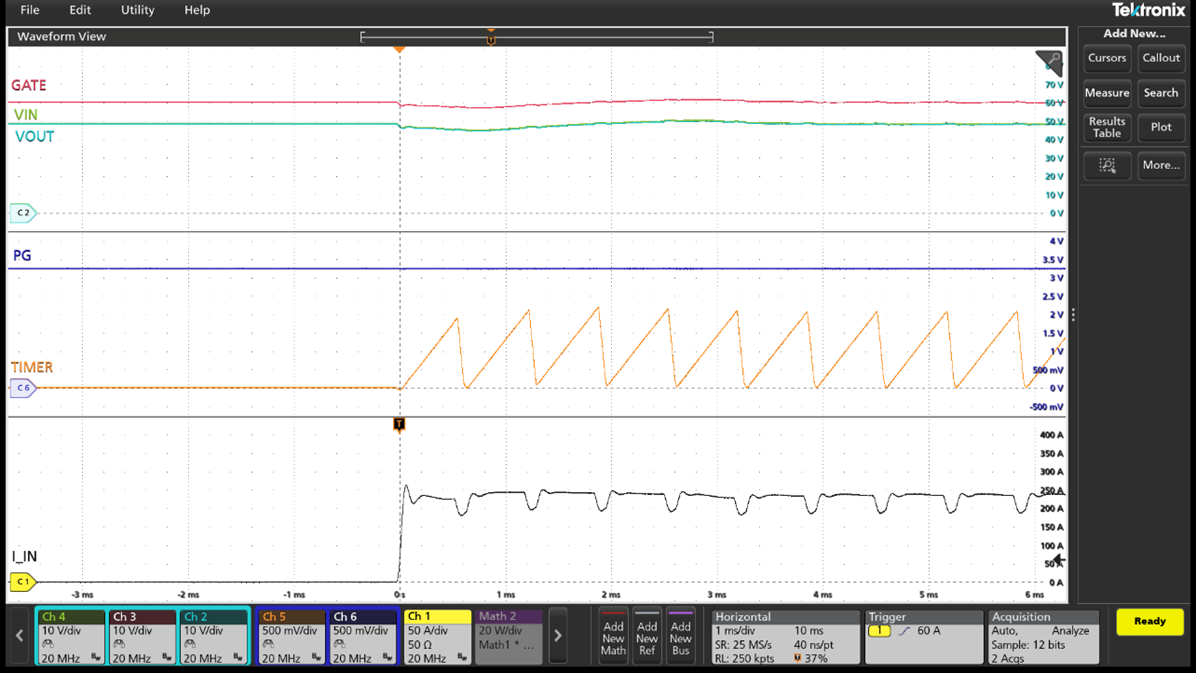The width and height of the screenshot is (1196, 673).
Task: Open the Horizontal settings badge
Action: tap(783, 636)
